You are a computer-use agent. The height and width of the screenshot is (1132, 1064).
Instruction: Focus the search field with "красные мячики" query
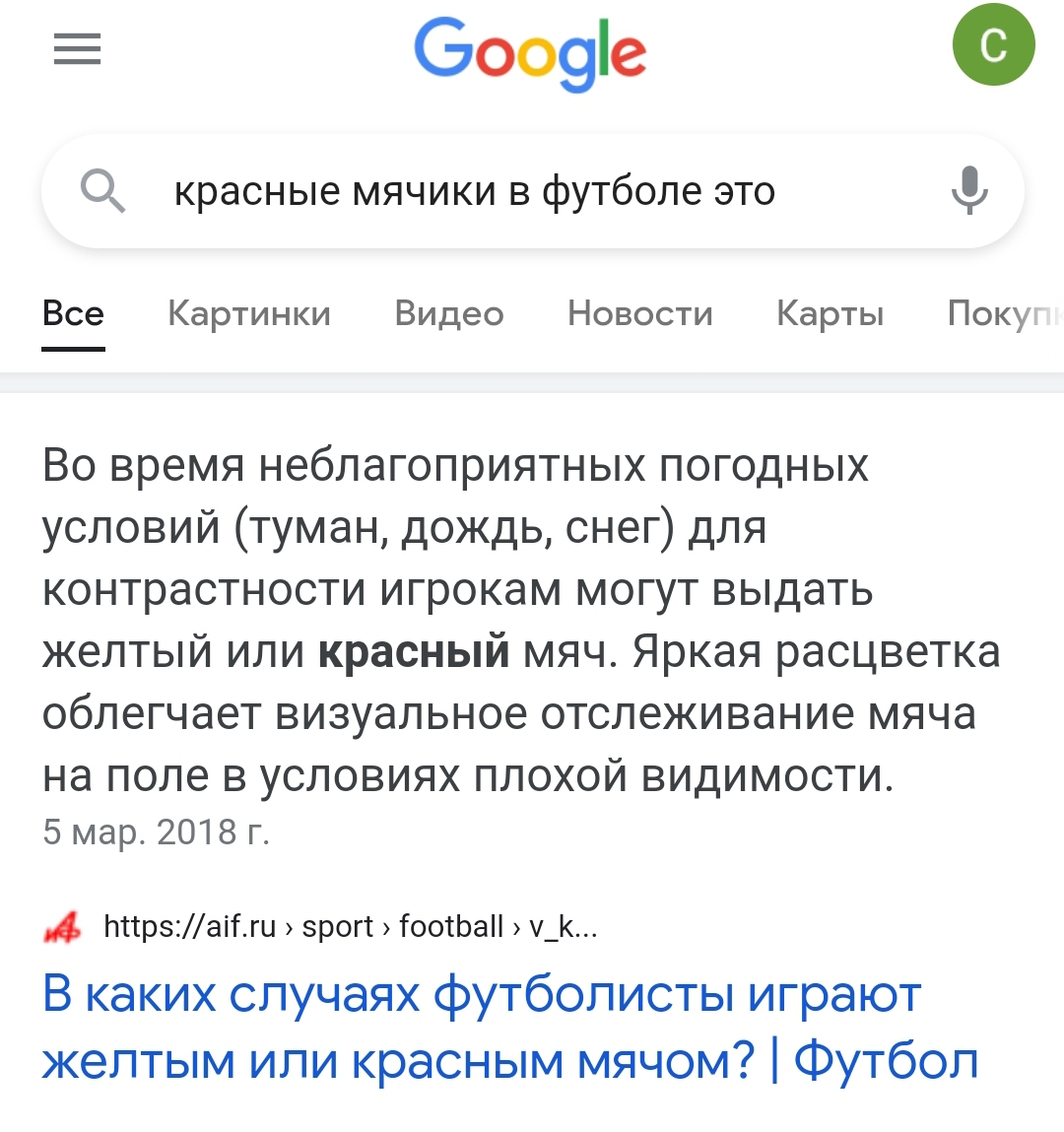coord(473,191)
